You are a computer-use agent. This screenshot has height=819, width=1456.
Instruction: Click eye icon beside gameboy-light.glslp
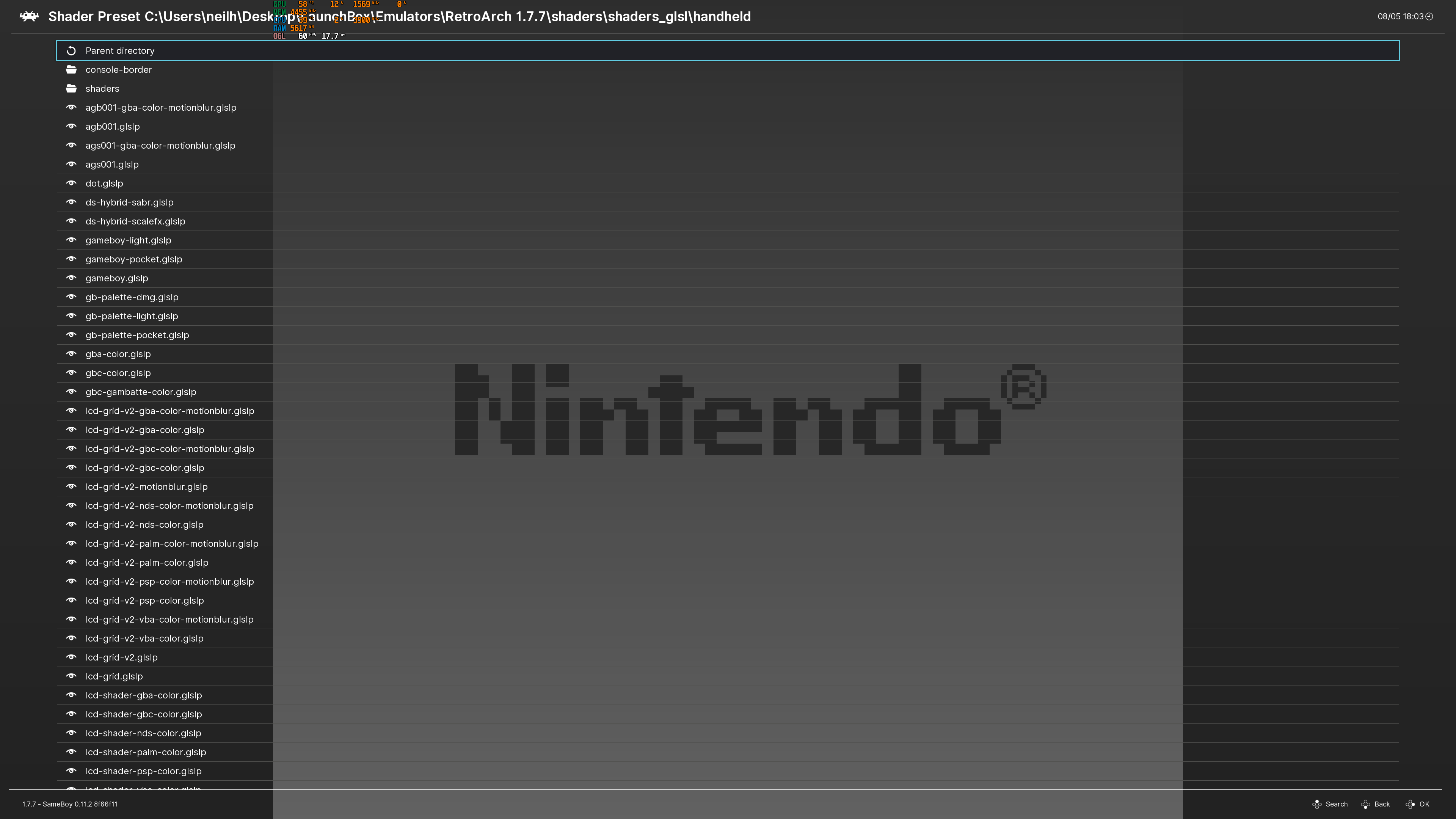pos(71,240)
